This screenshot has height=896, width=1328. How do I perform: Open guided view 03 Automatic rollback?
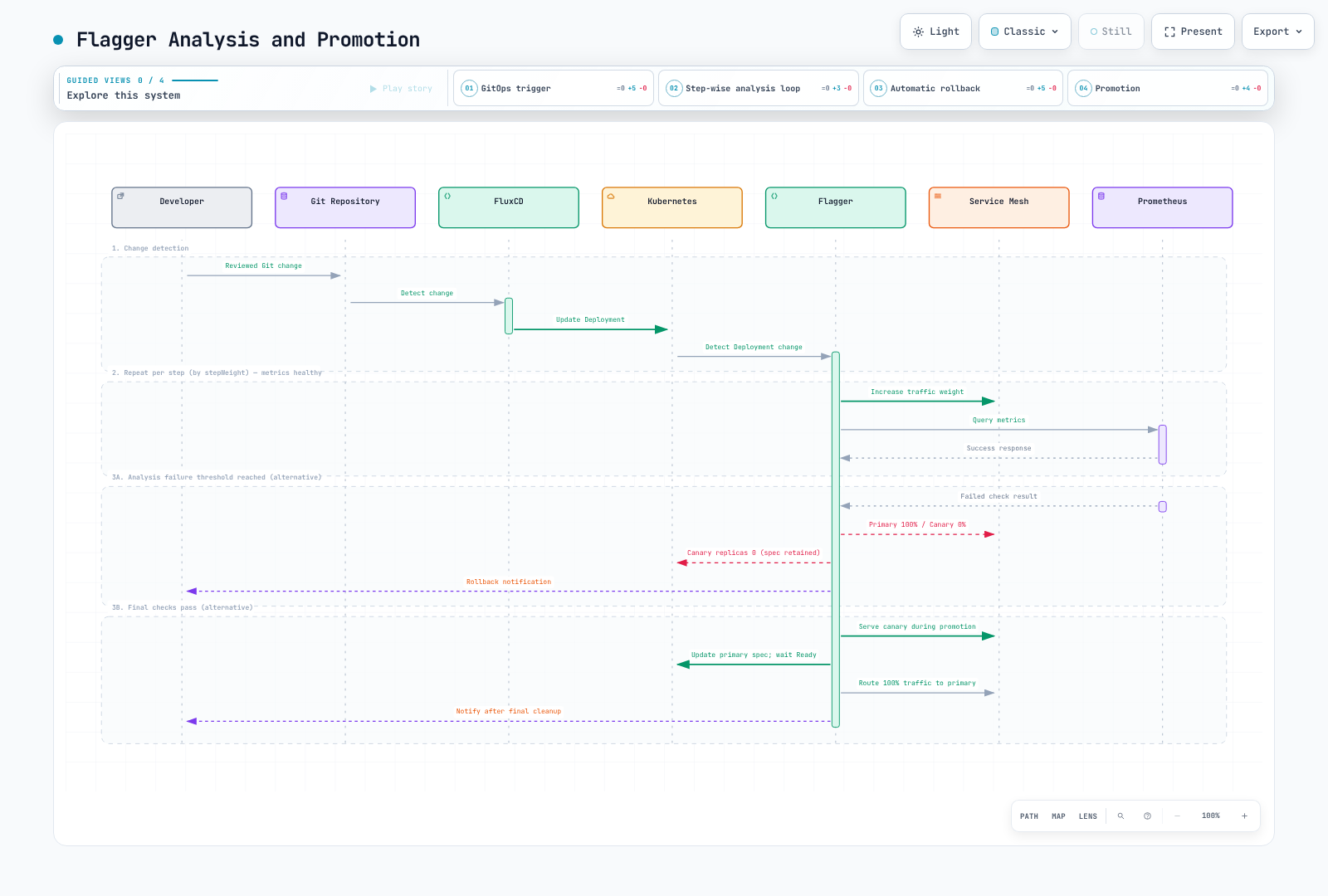point(963,88)
